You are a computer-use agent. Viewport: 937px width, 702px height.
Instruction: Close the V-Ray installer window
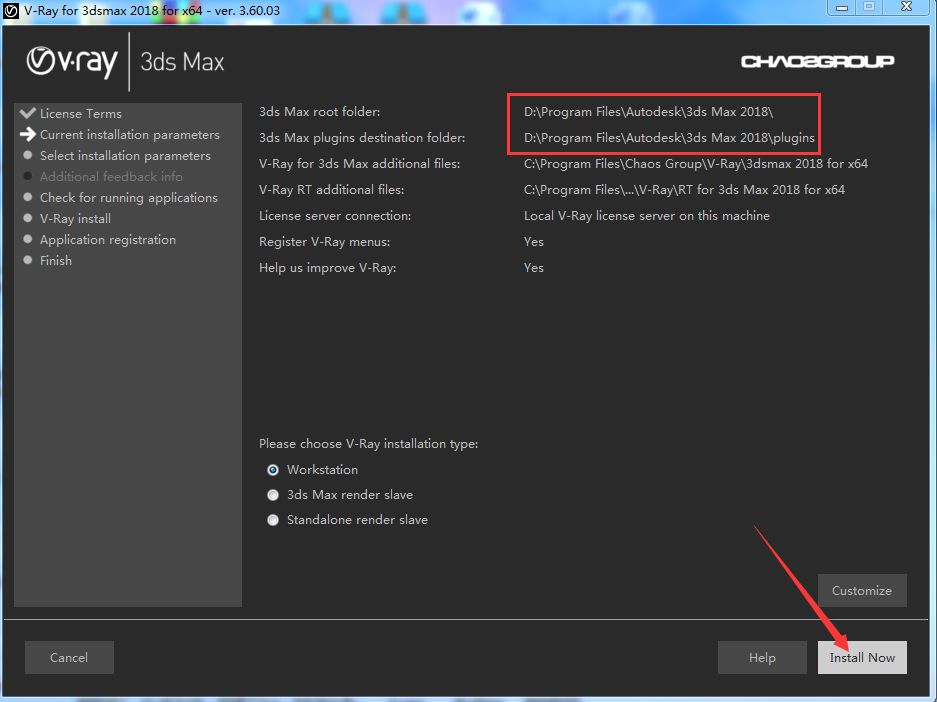(x=907, y=7)
